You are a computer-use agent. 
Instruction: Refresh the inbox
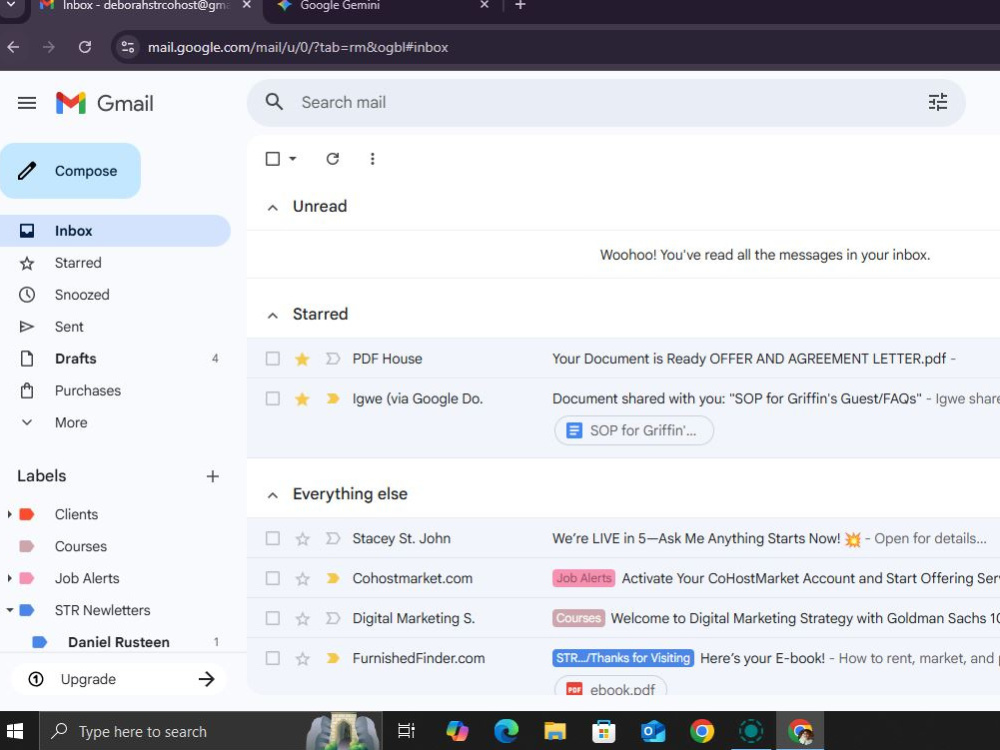pos(332,159)
